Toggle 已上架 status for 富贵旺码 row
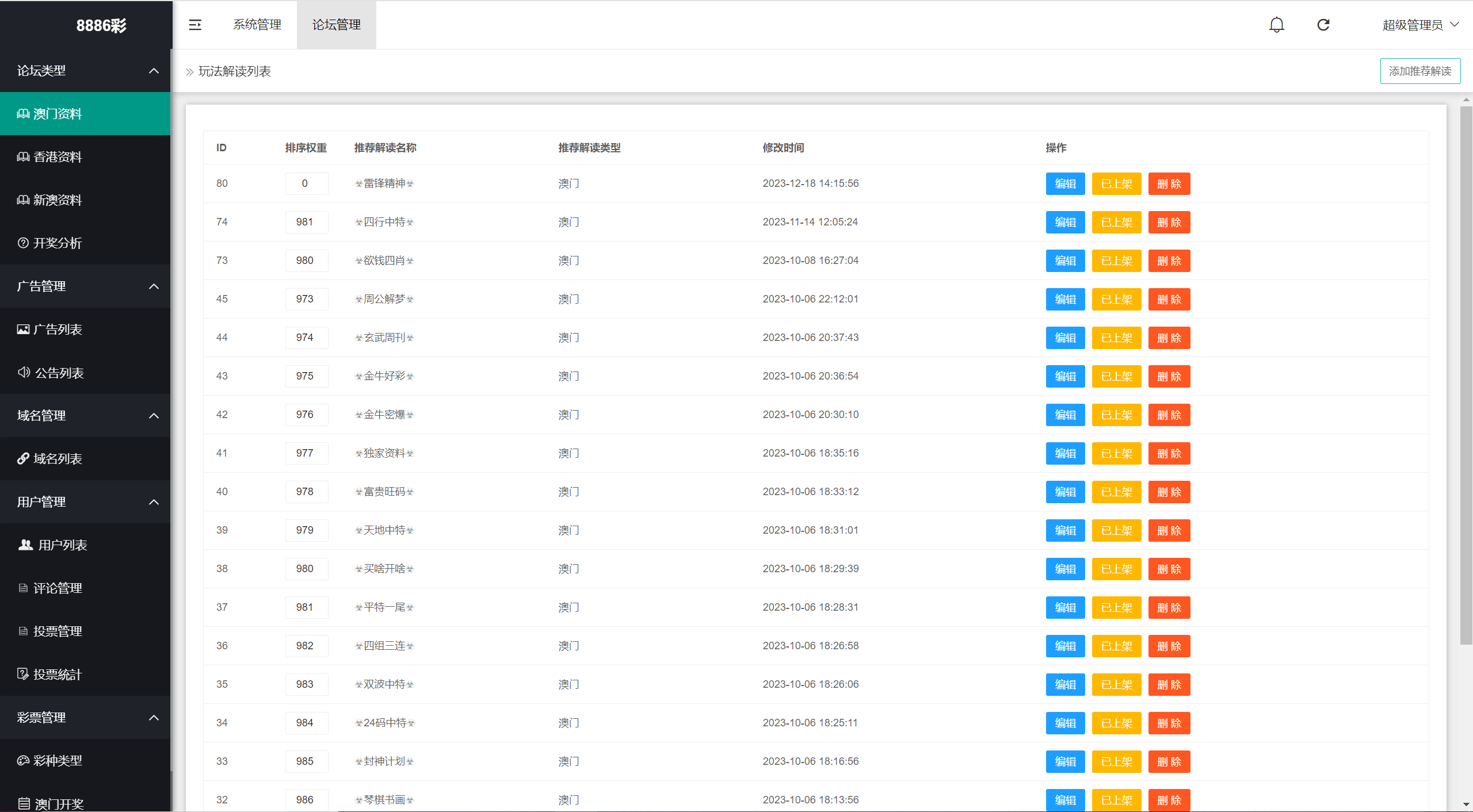 point(1116,492)
